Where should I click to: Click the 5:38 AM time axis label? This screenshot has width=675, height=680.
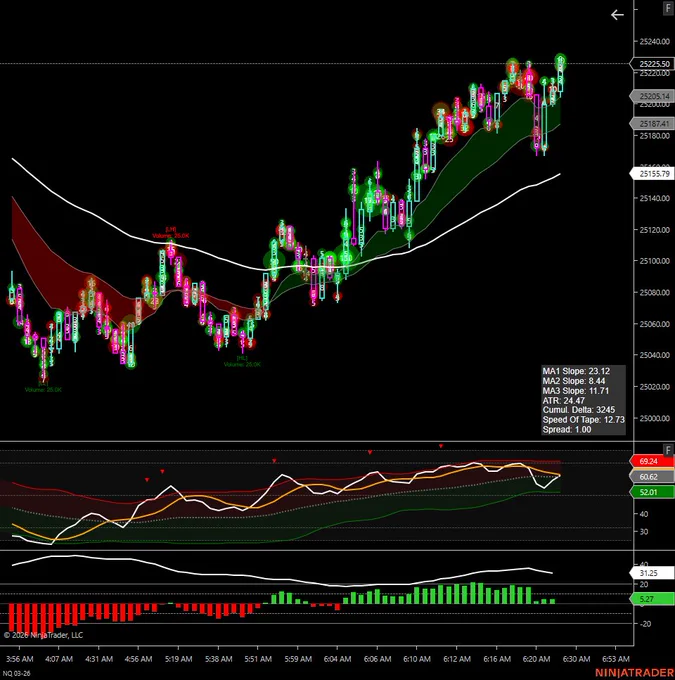tap(218, 659)
